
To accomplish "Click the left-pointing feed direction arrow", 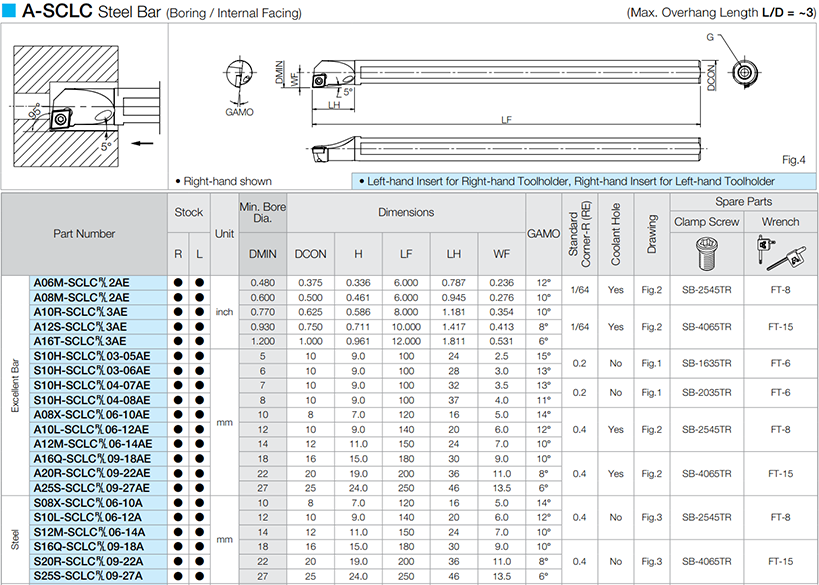I will (142, 143).
